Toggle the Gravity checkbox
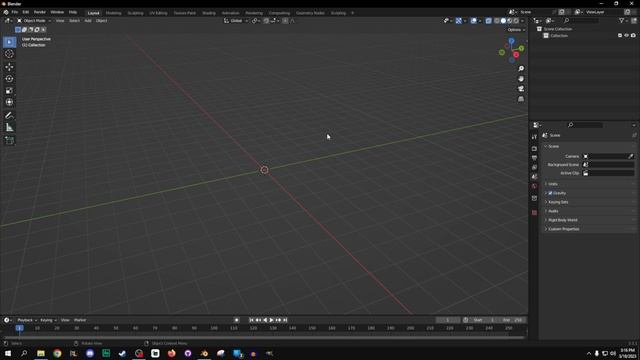The height and width of the screenshot is (360, 640). [x=550, y=193]
